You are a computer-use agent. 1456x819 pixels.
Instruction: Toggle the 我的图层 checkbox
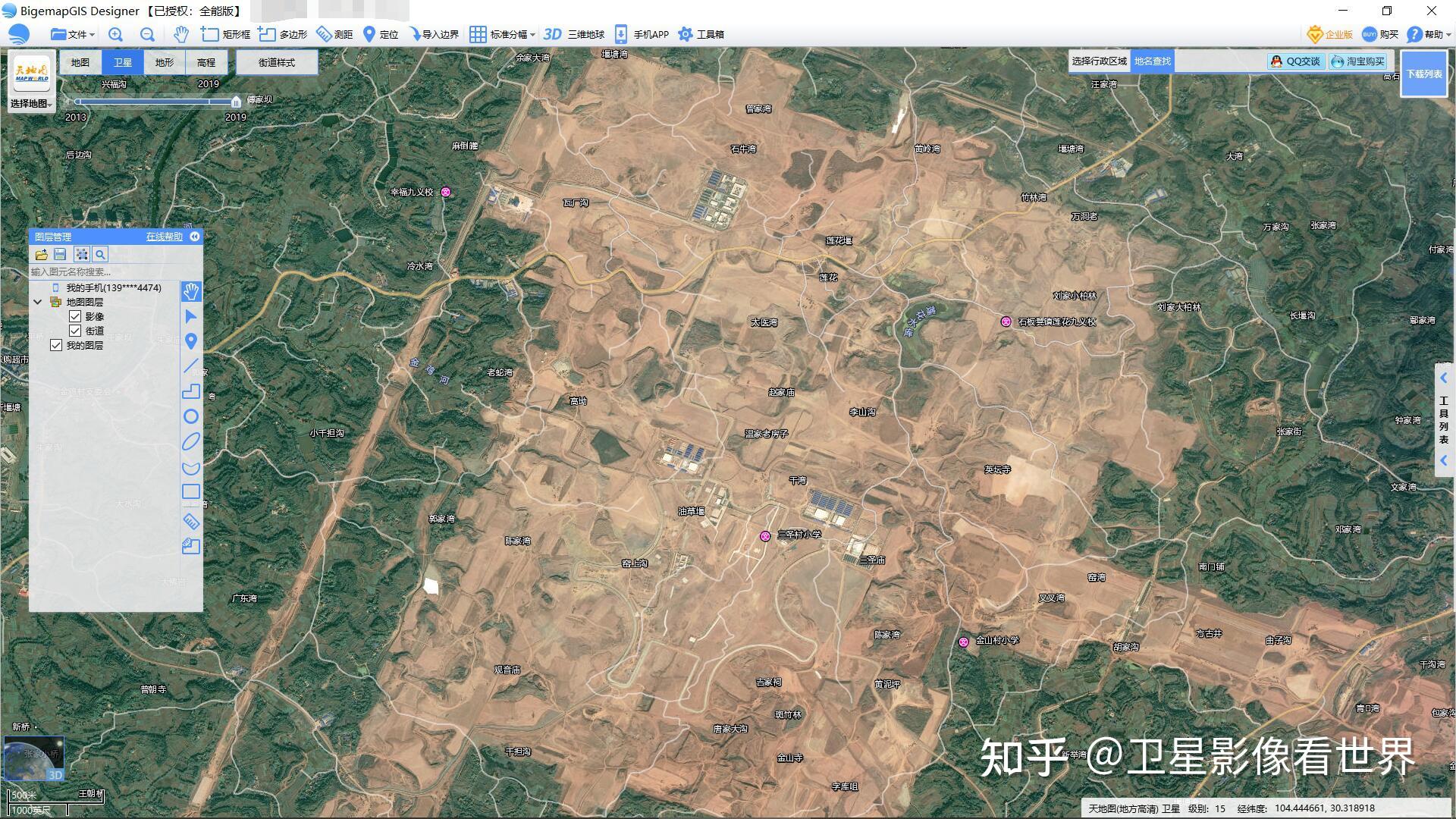(x=57, y=345)
